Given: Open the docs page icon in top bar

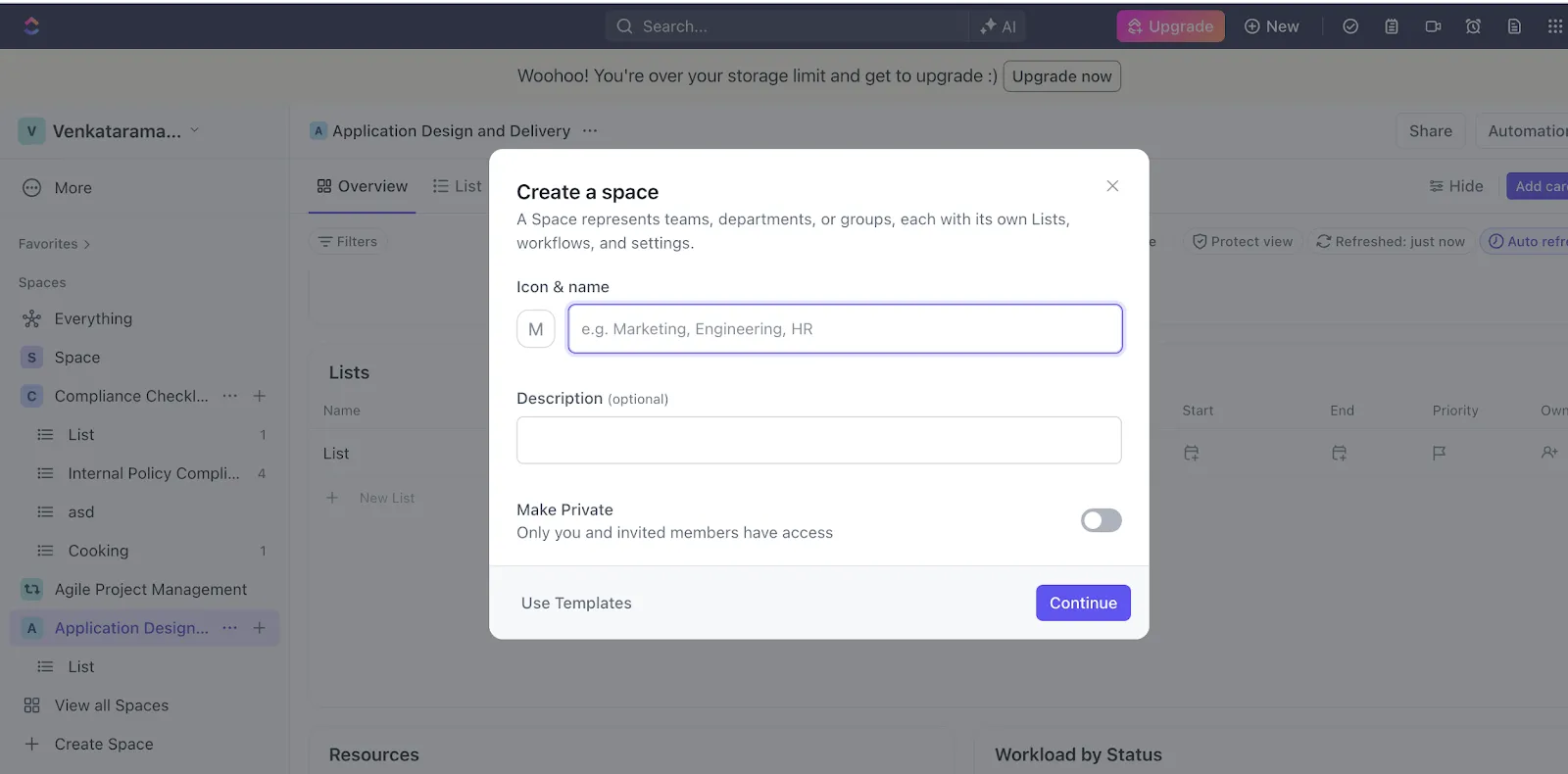Looking at the screenshot, I should 1514,26.
